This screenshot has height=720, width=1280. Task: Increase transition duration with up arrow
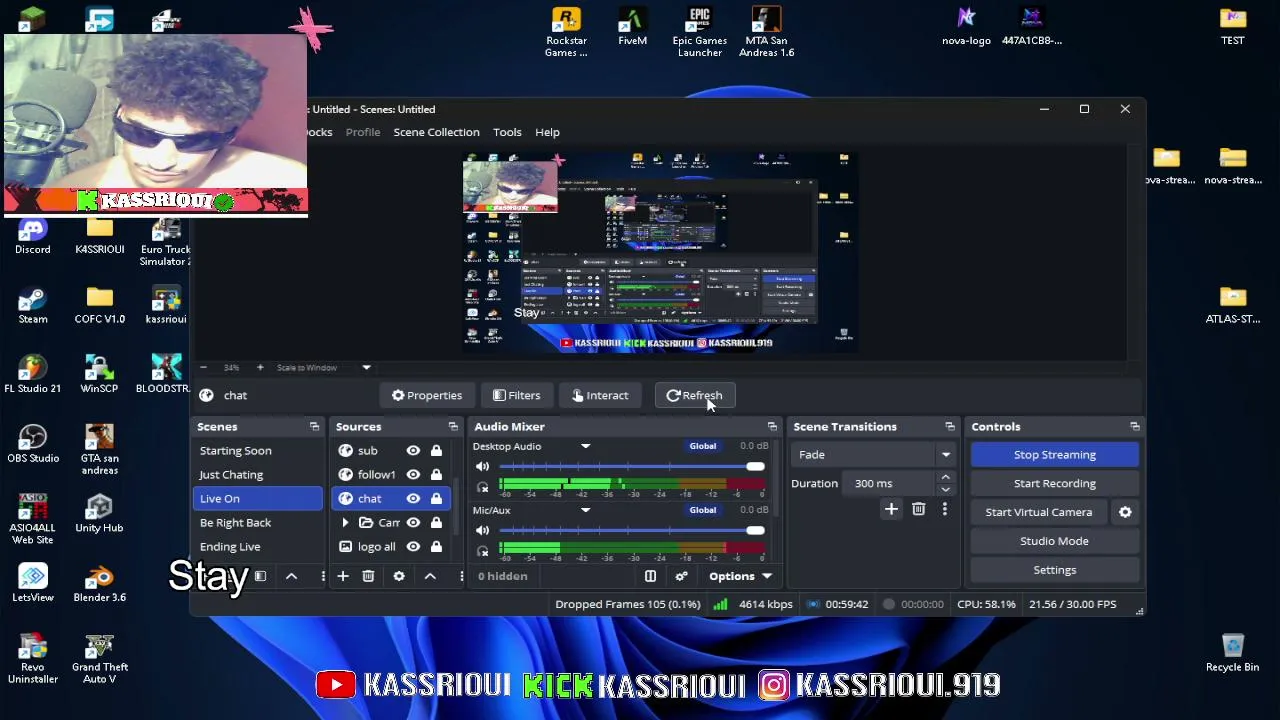(945, 478)
